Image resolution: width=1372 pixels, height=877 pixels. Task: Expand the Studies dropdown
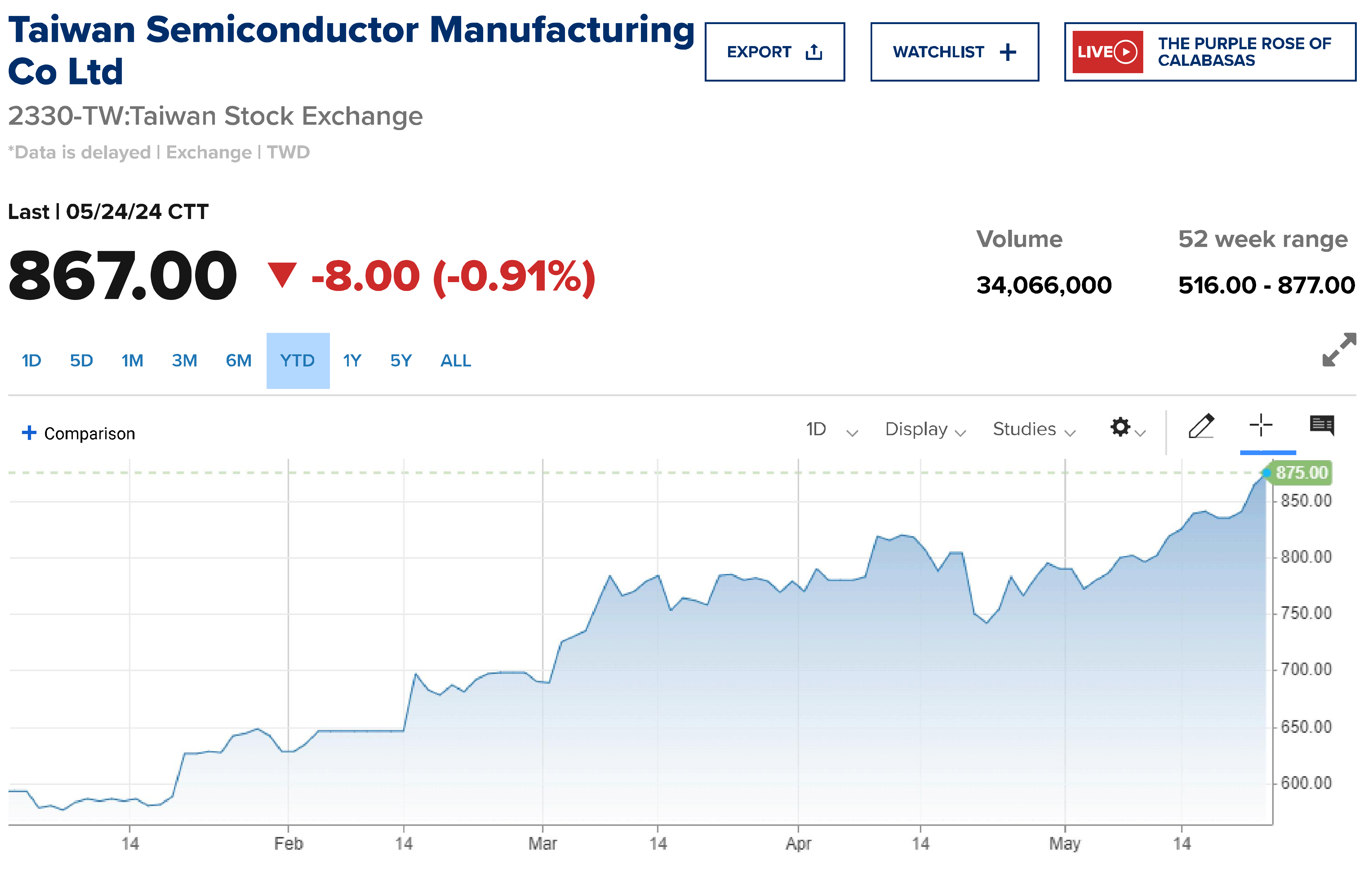tap(1034, 429)
